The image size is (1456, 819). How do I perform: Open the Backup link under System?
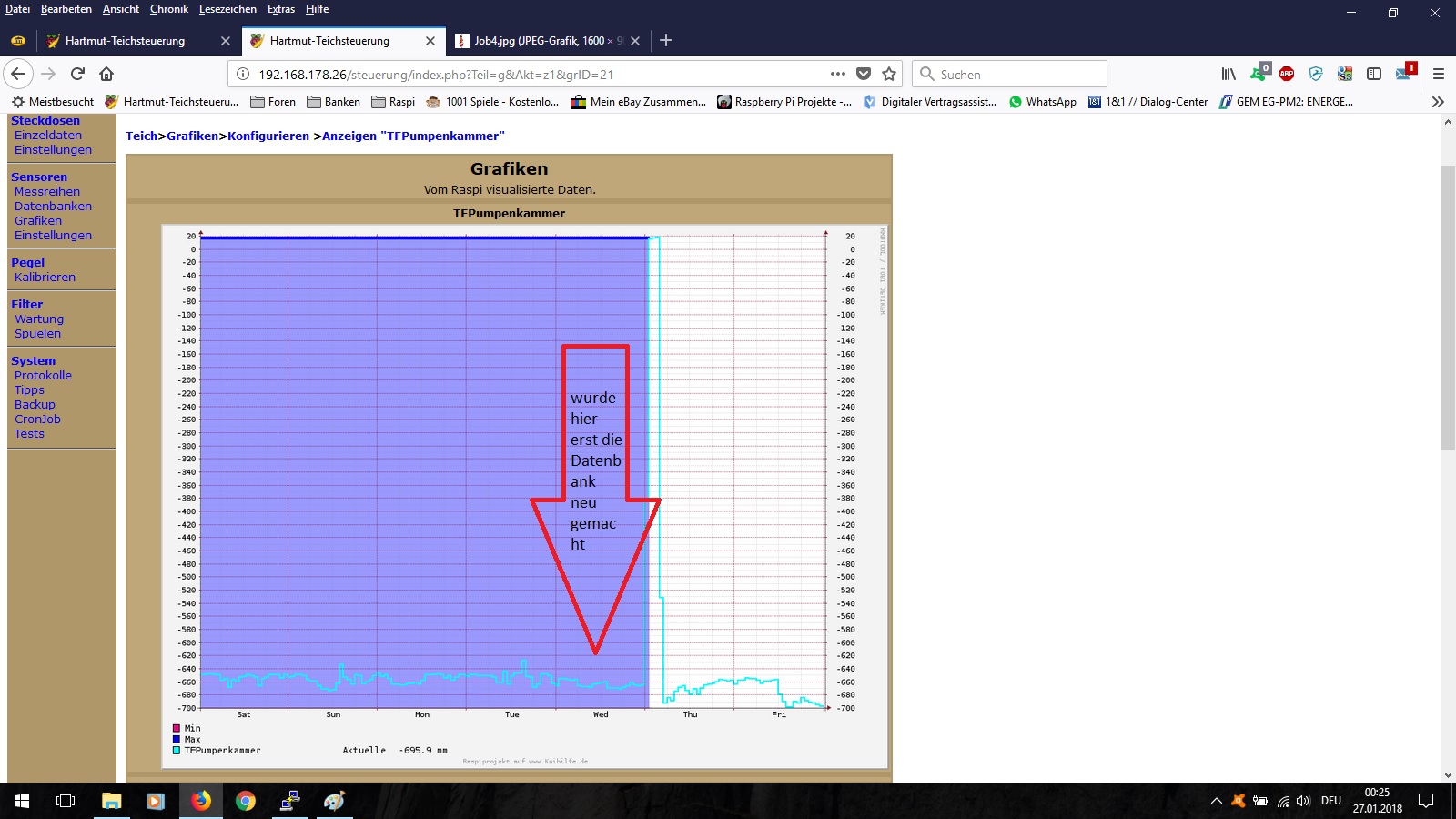(x=35, y=405)
